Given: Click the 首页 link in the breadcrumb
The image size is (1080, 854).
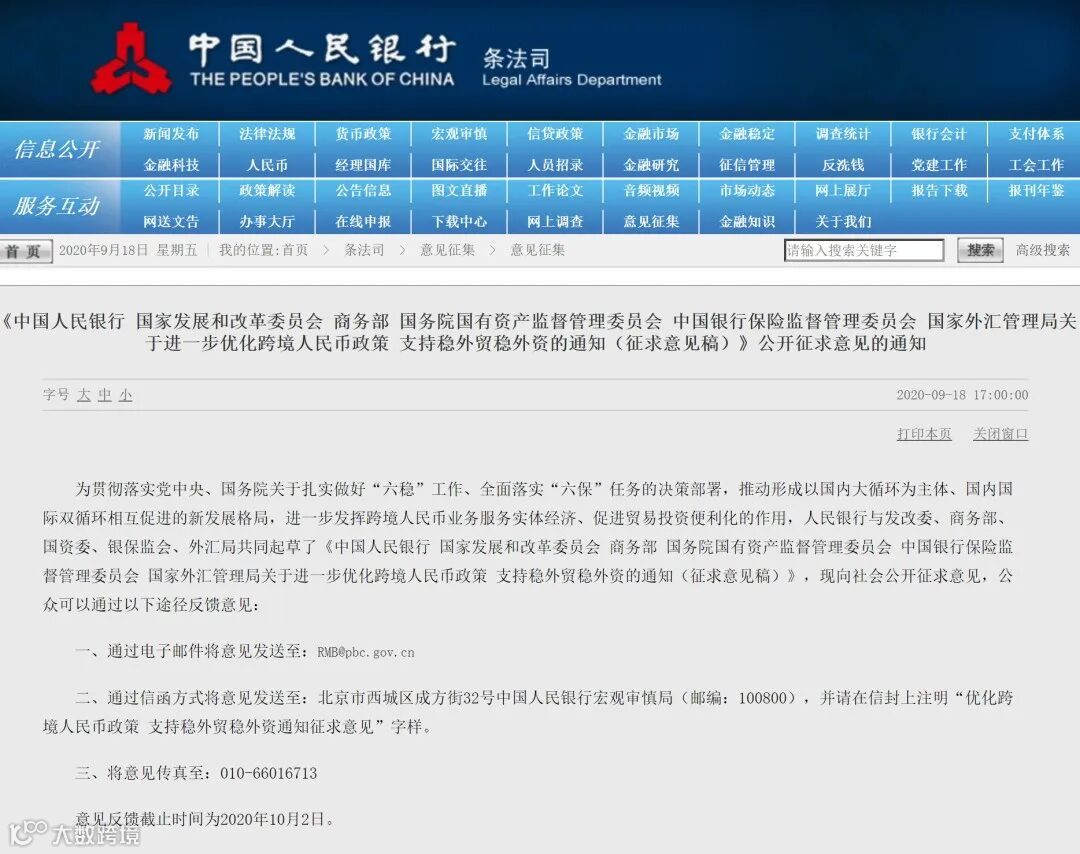Looking at the screenshot, I should pos(295,250).
